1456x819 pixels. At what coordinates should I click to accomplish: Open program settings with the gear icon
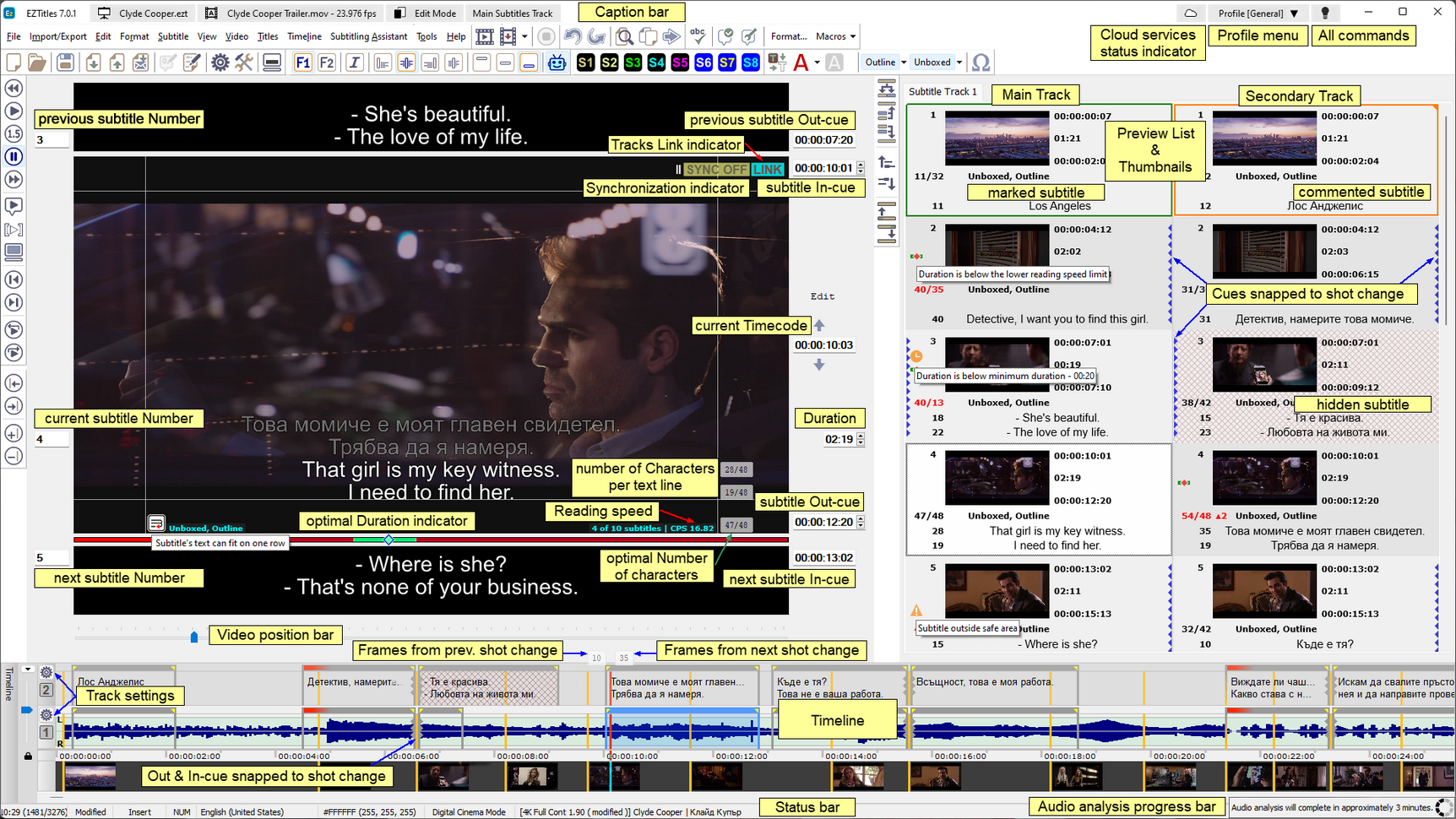[220, 62]
